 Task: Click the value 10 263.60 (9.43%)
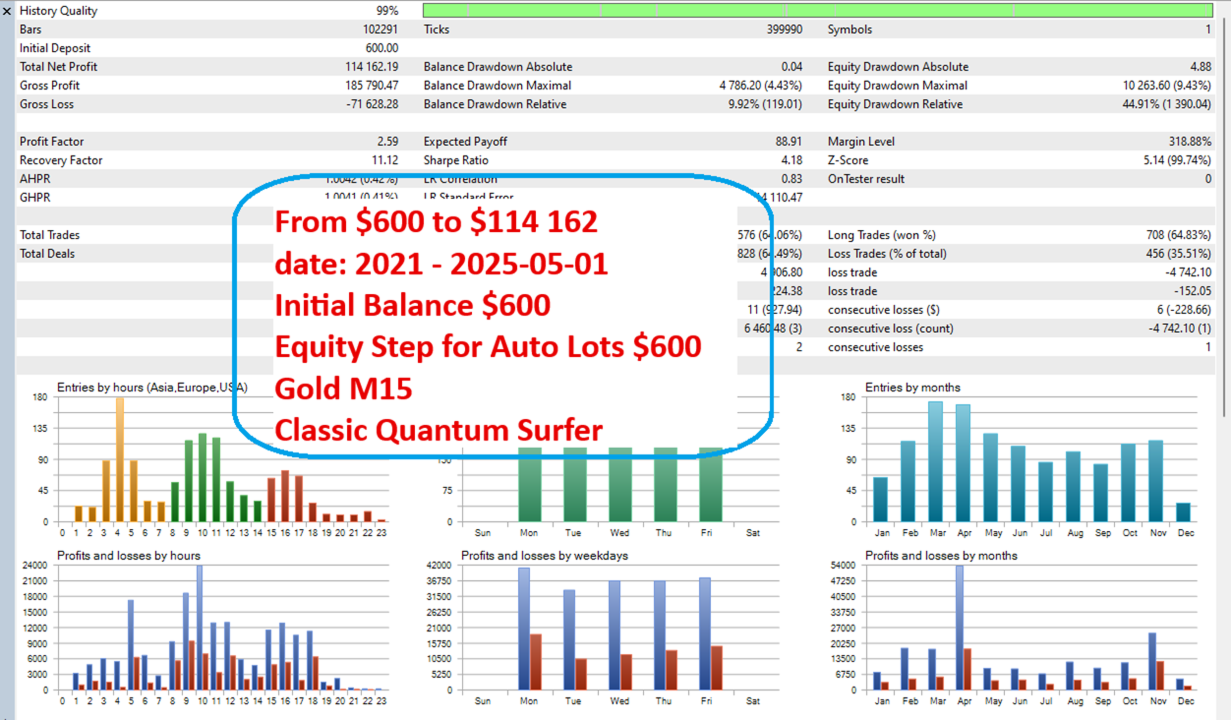1167,86
